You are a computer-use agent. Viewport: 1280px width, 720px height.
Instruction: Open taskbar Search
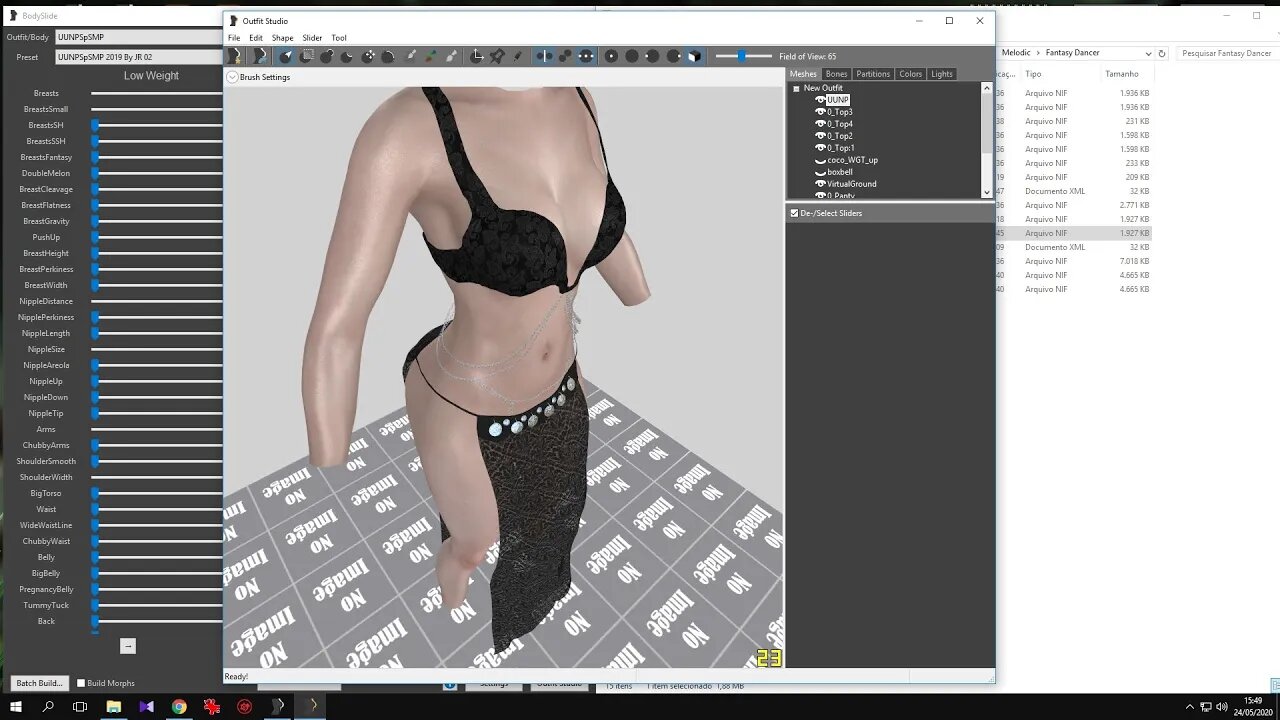tap(48, 706)
